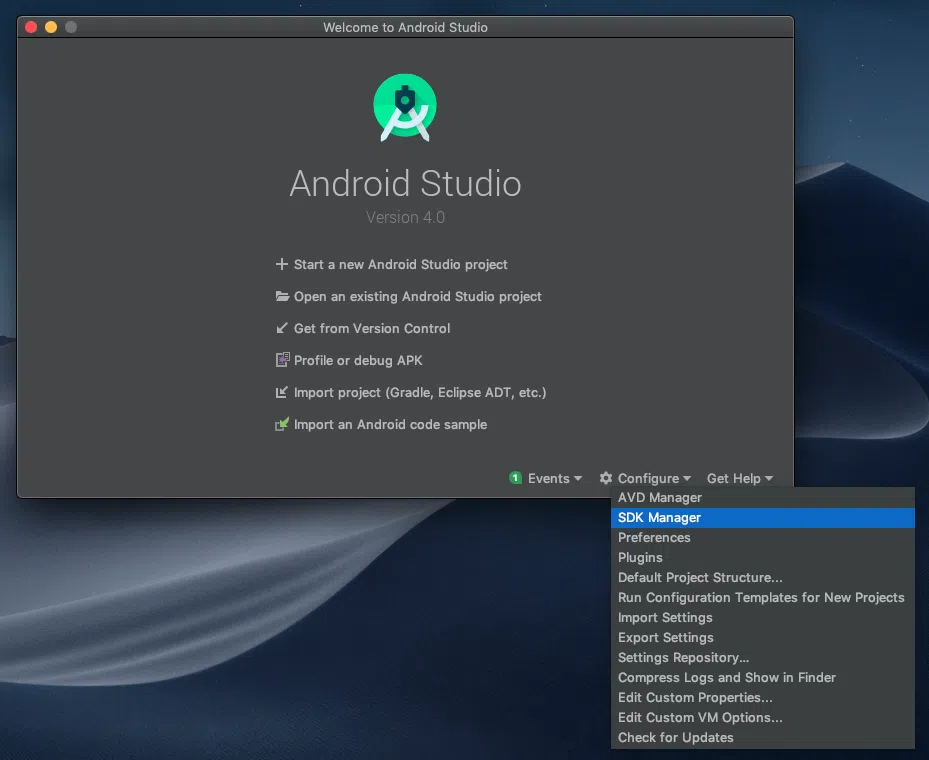
Task: Click the plus icon beside Start a new project
Action: [x=282, y=264]
